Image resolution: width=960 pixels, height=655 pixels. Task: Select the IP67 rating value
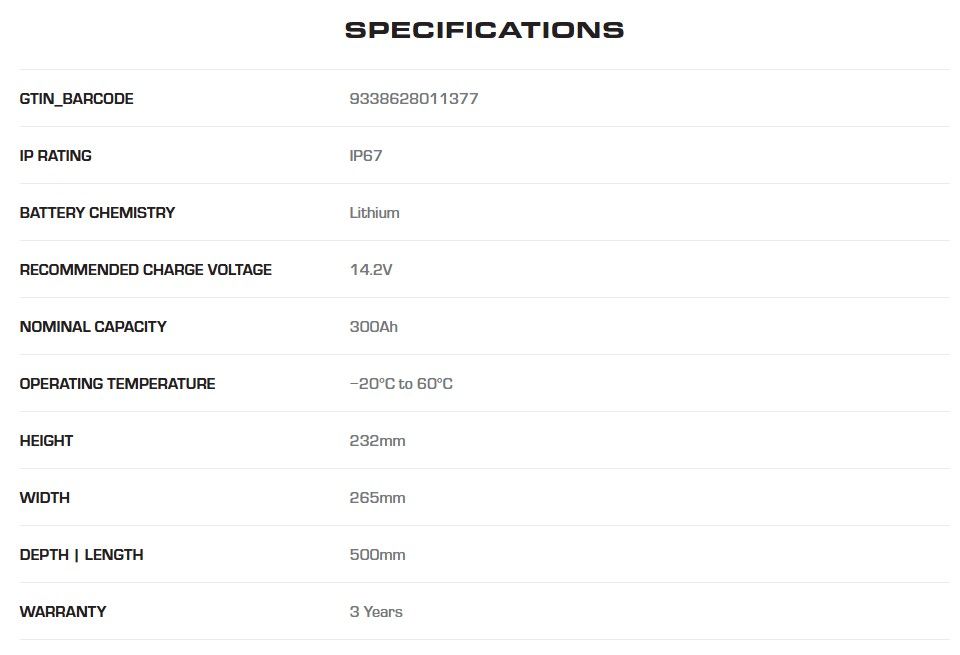tap(366, 156)
